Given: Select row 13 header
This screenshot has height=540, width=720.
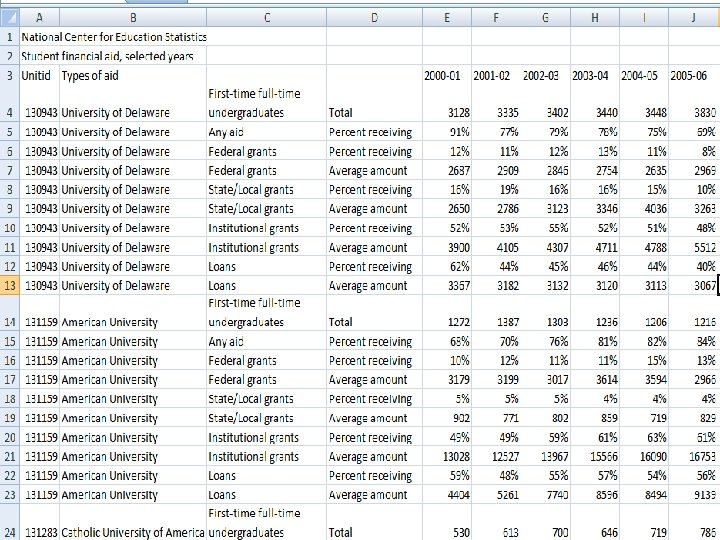Looking at the screenshot, I should 10,285.
